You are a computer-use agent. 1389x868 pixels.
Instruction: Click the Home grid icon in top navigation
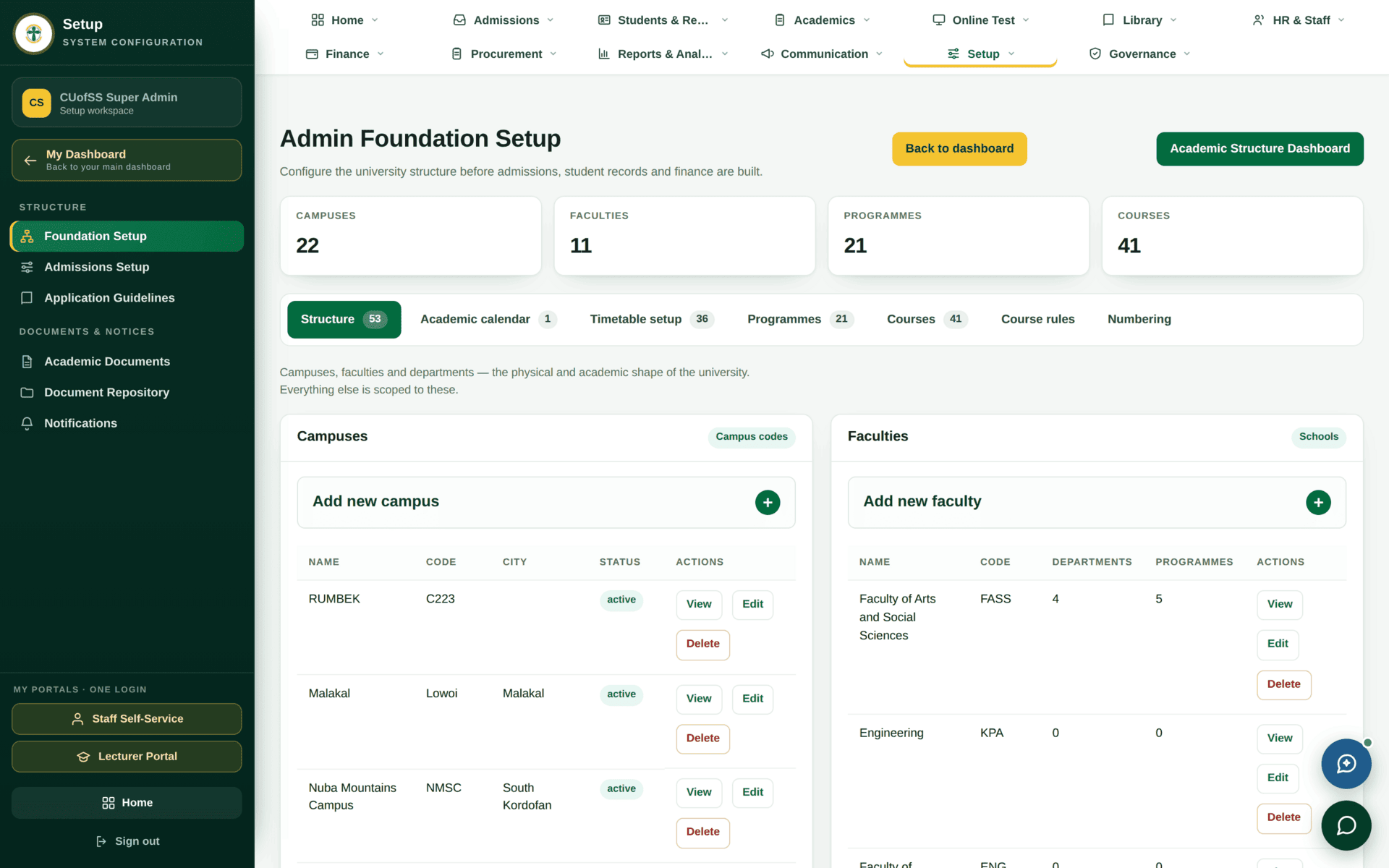(318, 20)
